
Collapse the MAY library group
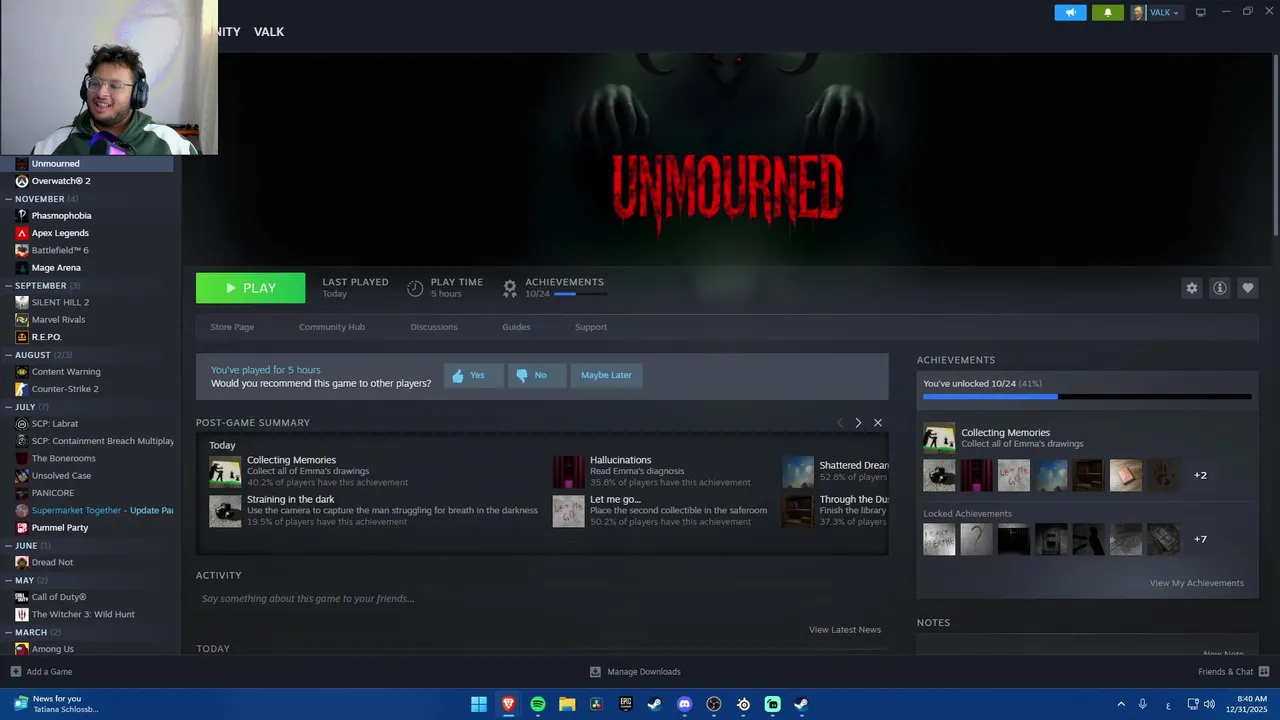pyautogui.click(x=9, y=580)
